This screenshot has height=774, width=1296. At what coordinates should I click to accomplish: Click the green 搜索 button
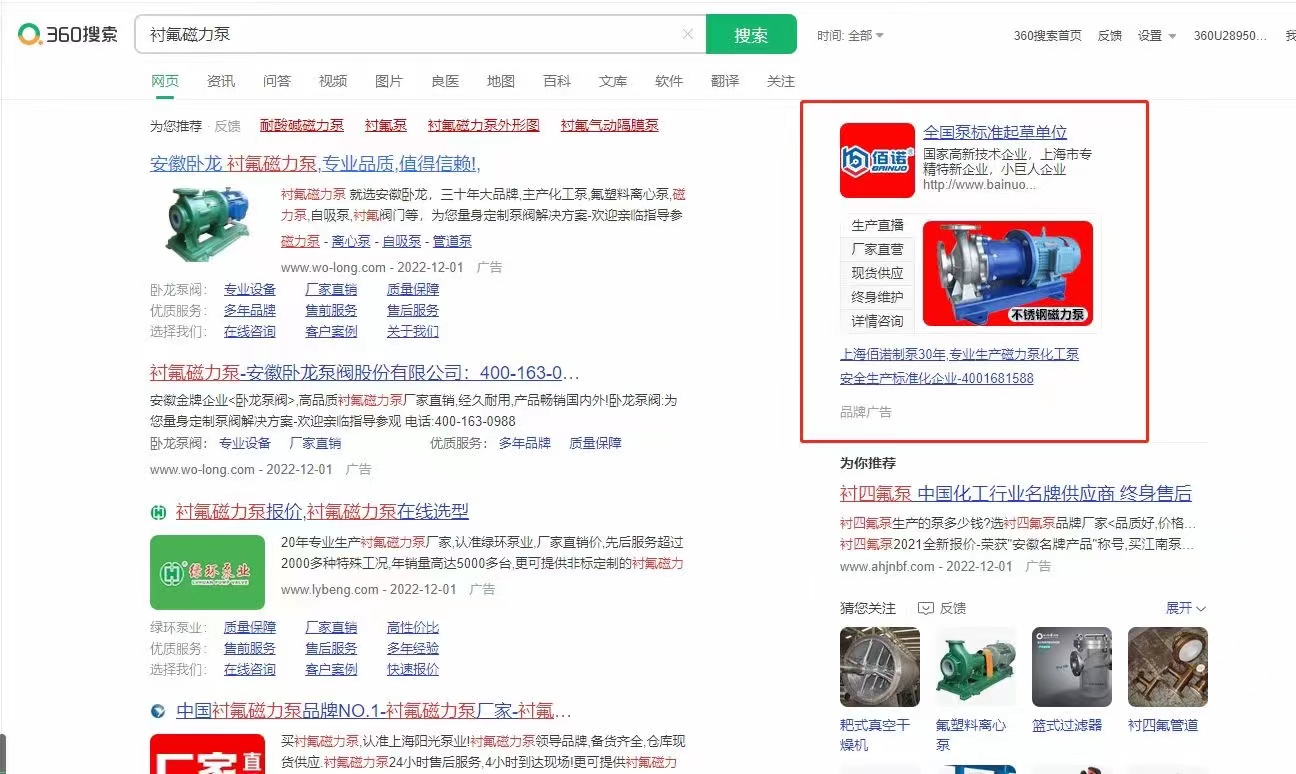[x=751, y=34]
